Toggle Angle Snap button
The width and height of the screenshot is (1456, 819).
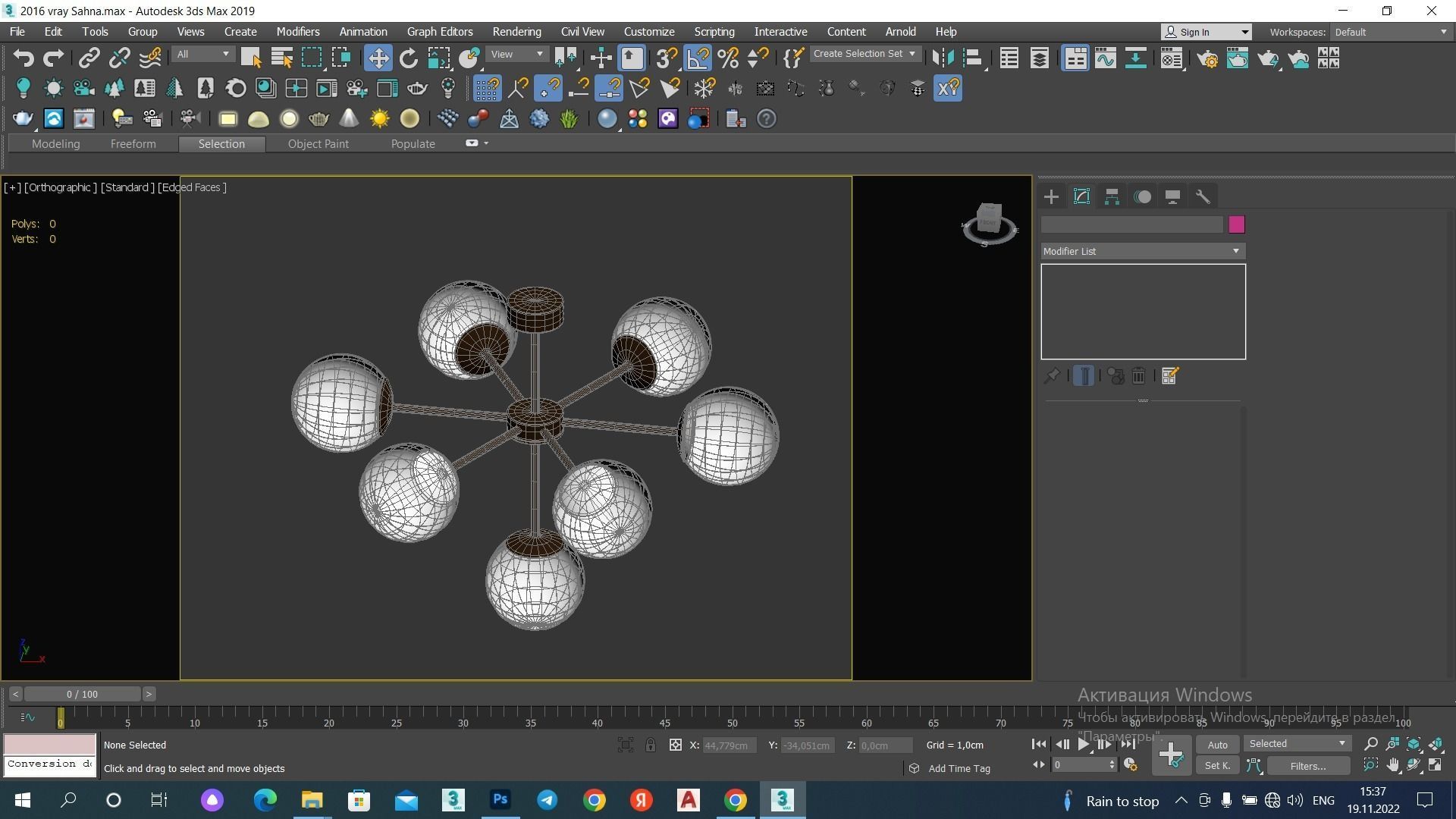coord(698,58)
